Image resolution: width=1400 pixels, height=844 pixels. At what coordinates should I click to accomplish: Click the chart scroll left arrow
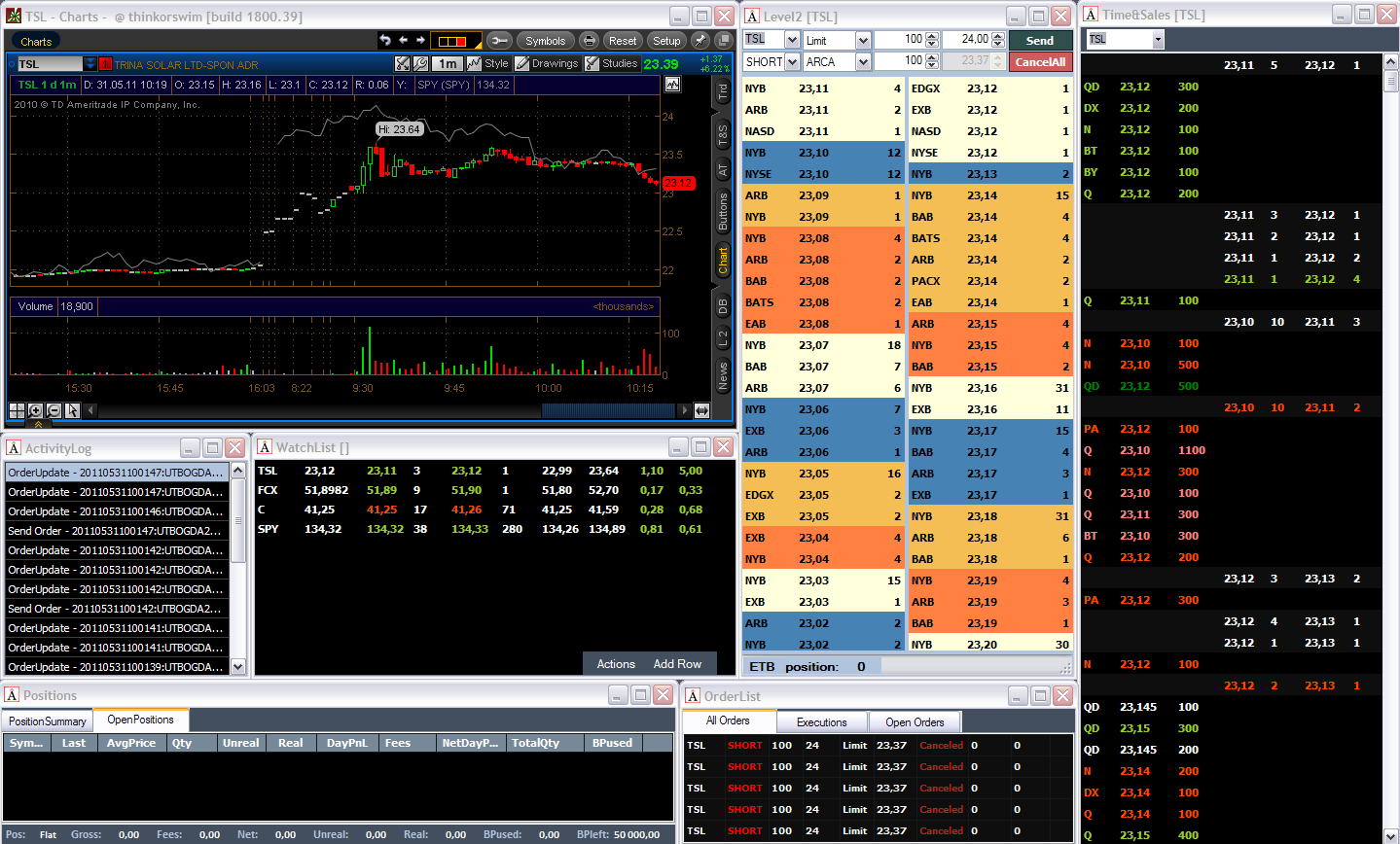(91, 411)
